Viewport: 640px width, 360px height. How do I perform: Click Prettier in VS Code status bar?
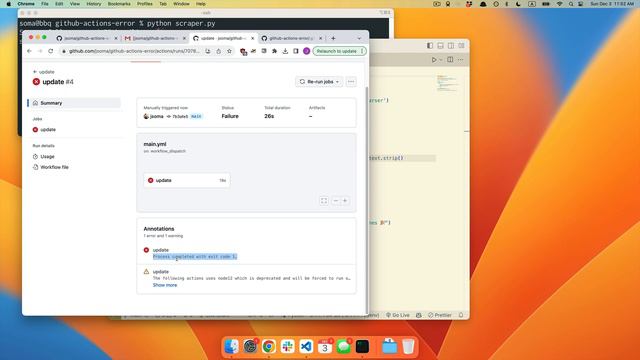[x=440, y=315]
